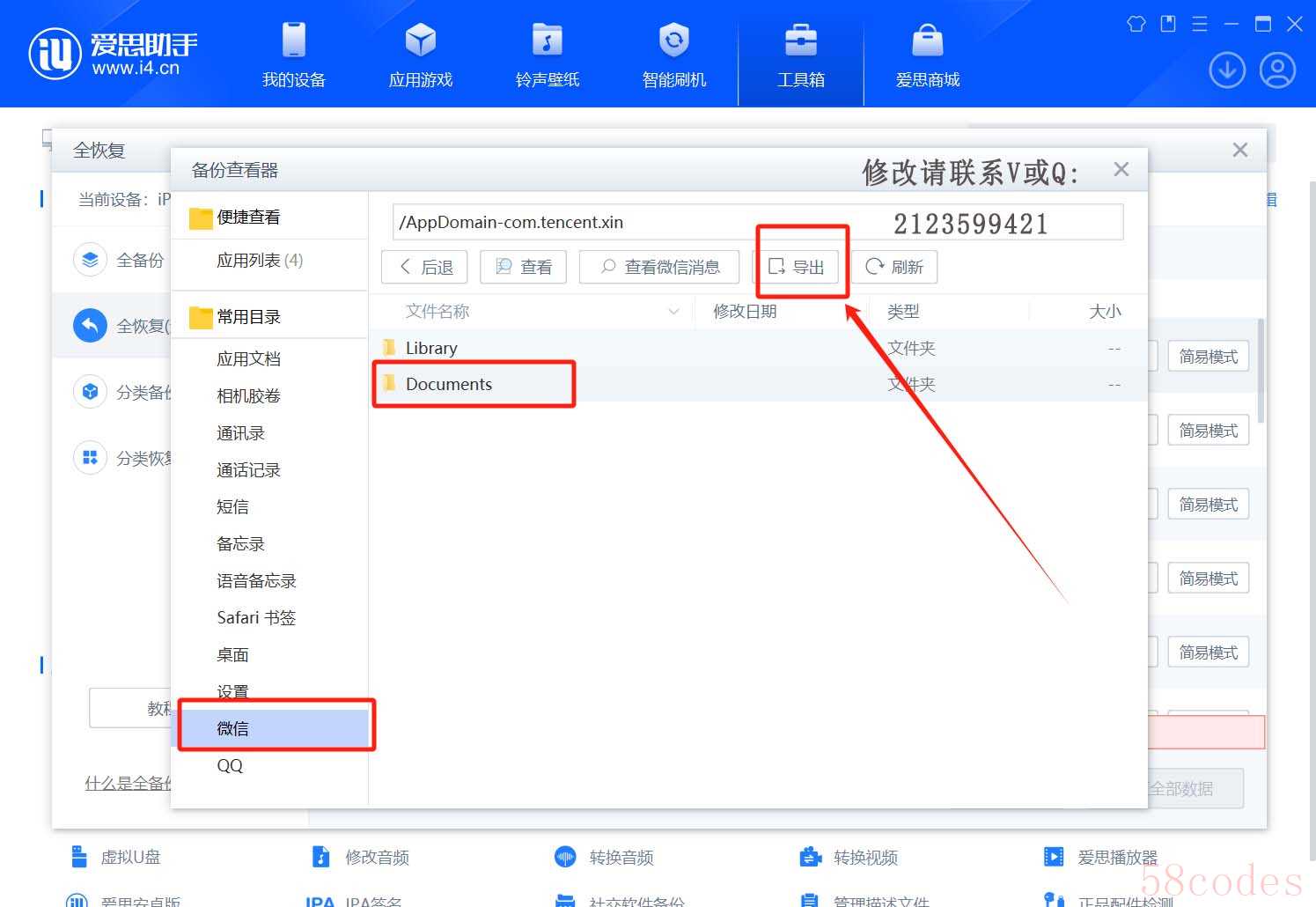Expand 常用目录 folder group
This screenshot has height=907, width=1316.
click(234, 317)
